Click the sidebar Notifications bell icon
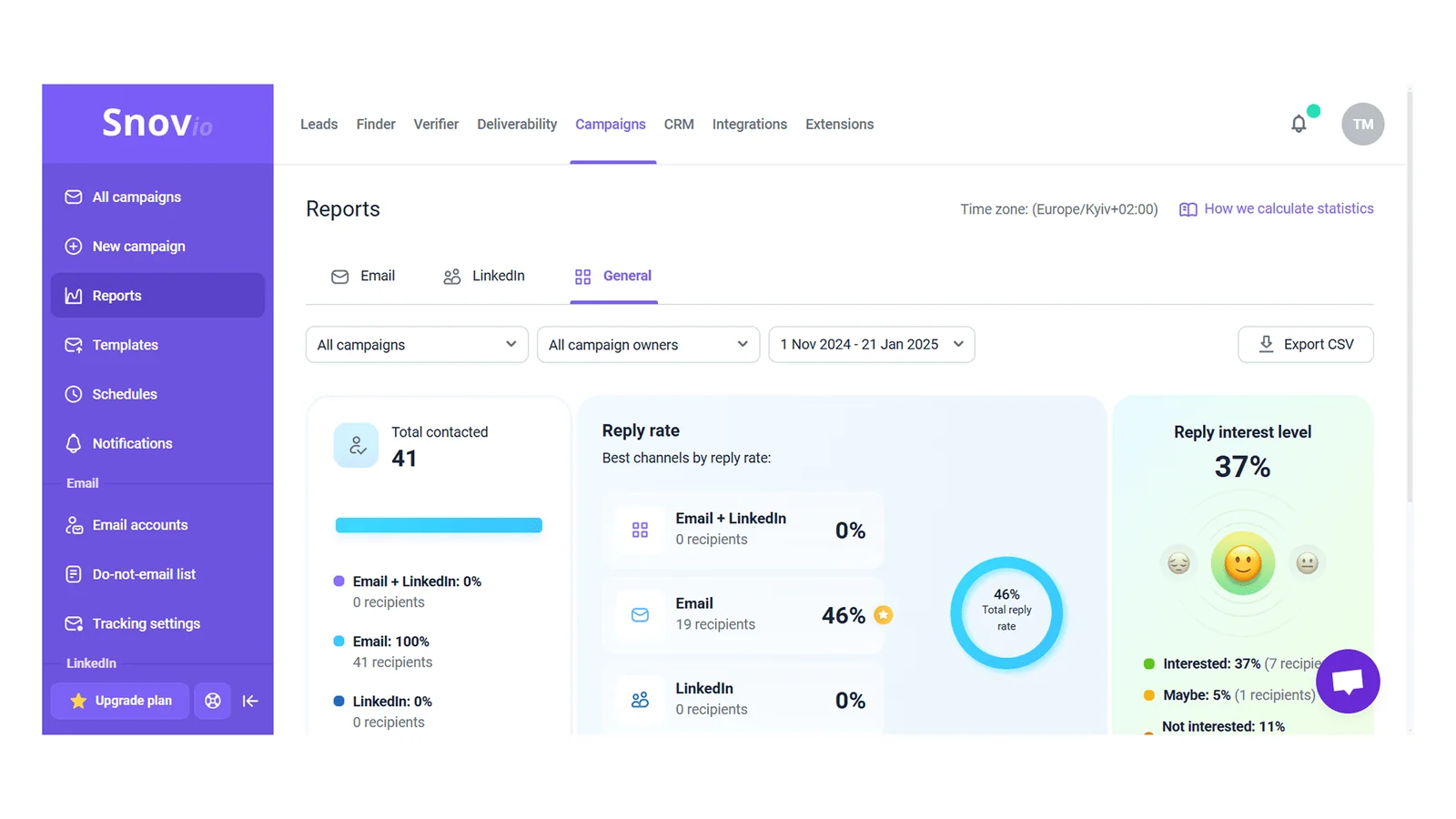The image size is (1456, 819). pos(74,443)
